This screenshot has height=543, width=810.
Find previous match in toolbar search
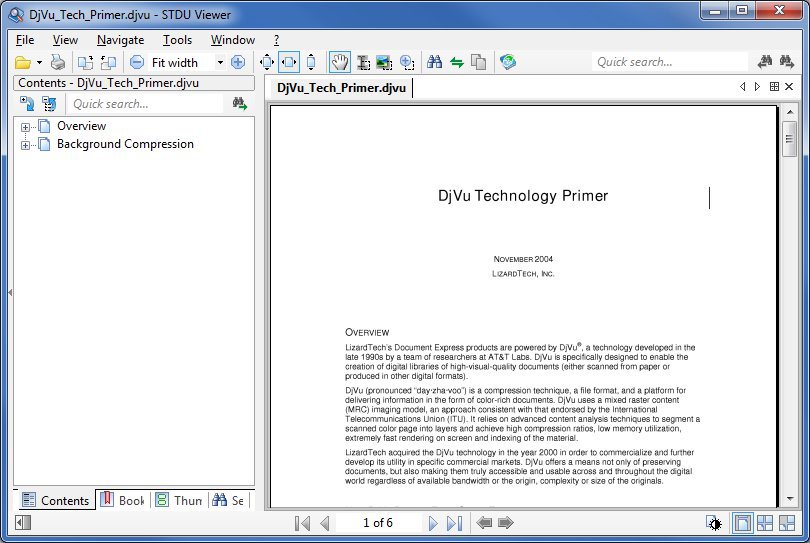click(x=765, y=62)
